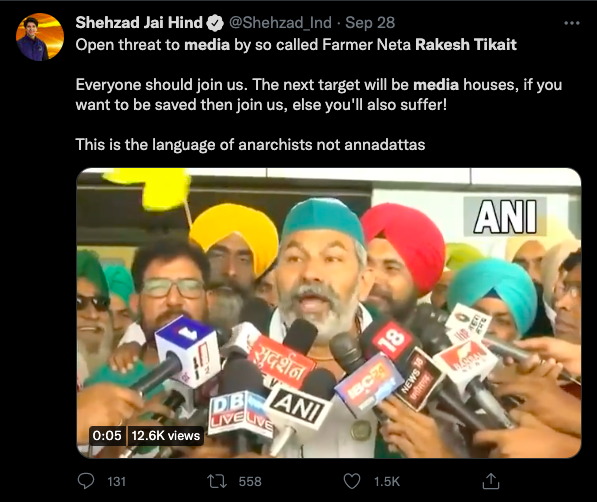Viewport: 597px width, 502px height.
Task: Play the ANI video of Rakesh Tikait
Action: pyautogui.click(x=329, y=313)
